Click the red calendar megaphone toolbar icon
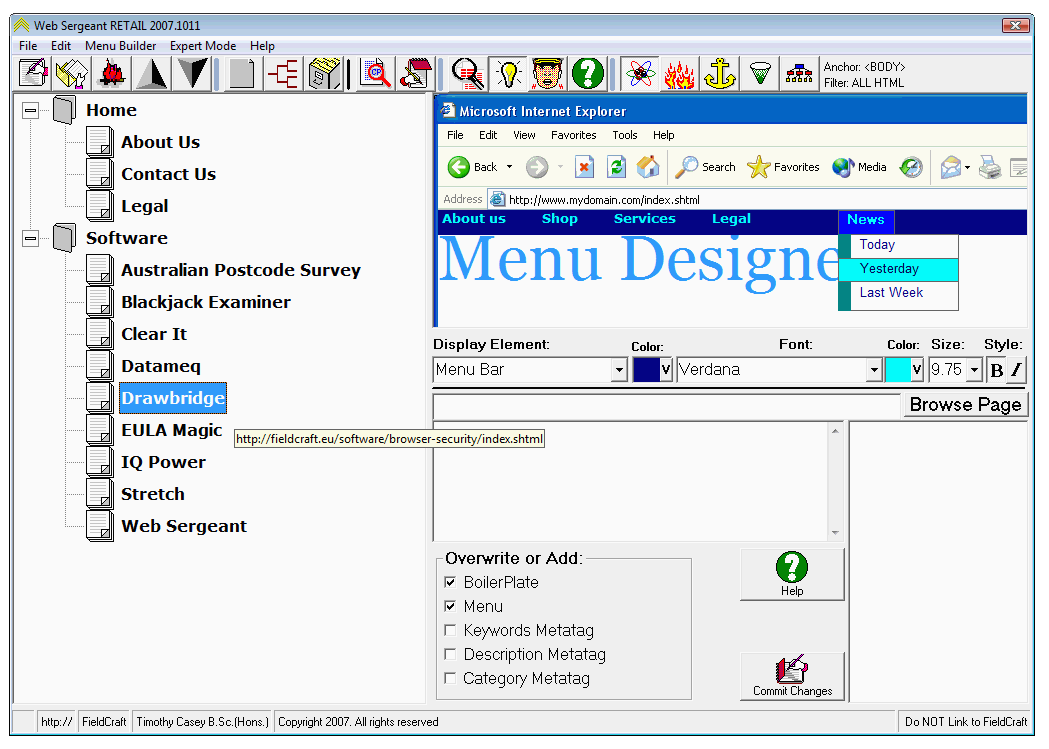Screen dimensions: 1049x749 pyautogui.click(x=415, y=74)
